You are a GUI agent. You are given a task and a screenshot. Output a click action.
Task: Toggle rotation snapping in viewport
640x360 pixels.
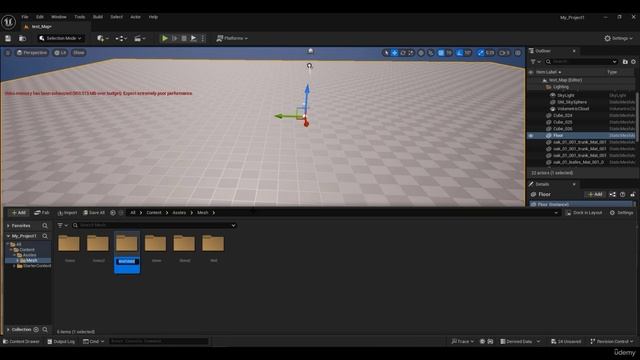coord(460,53)
